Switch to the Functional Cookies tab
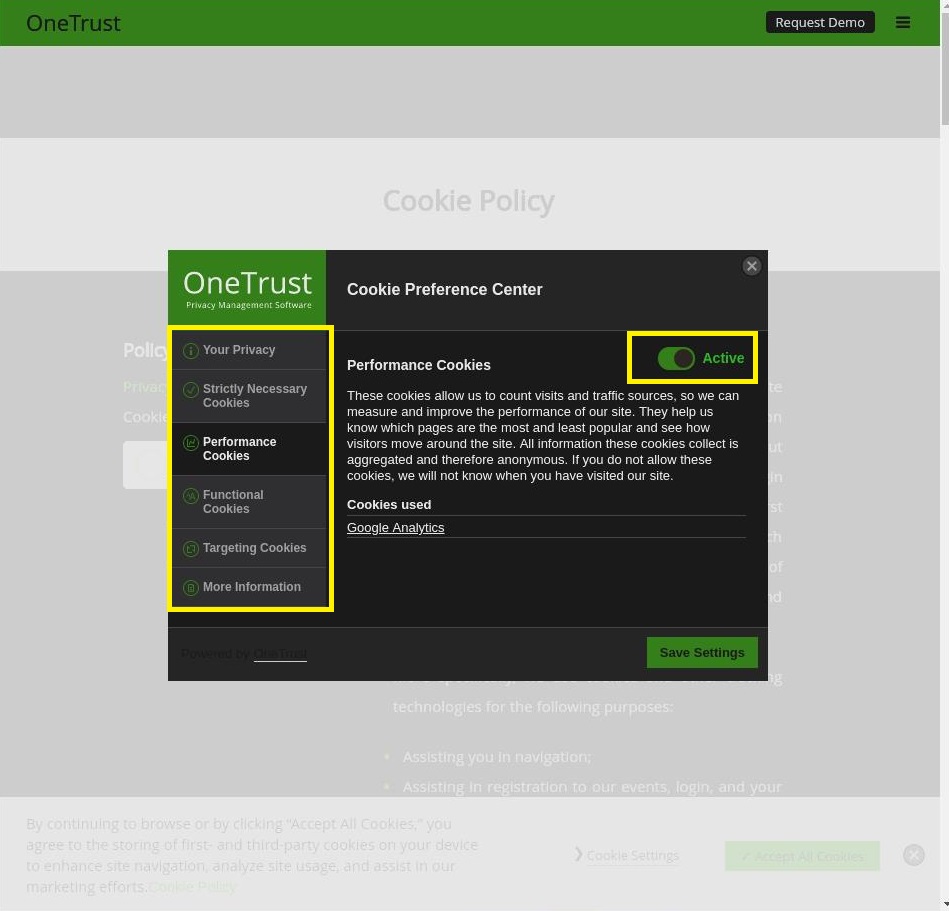This screenshot has width=949, height=911. 249,502
